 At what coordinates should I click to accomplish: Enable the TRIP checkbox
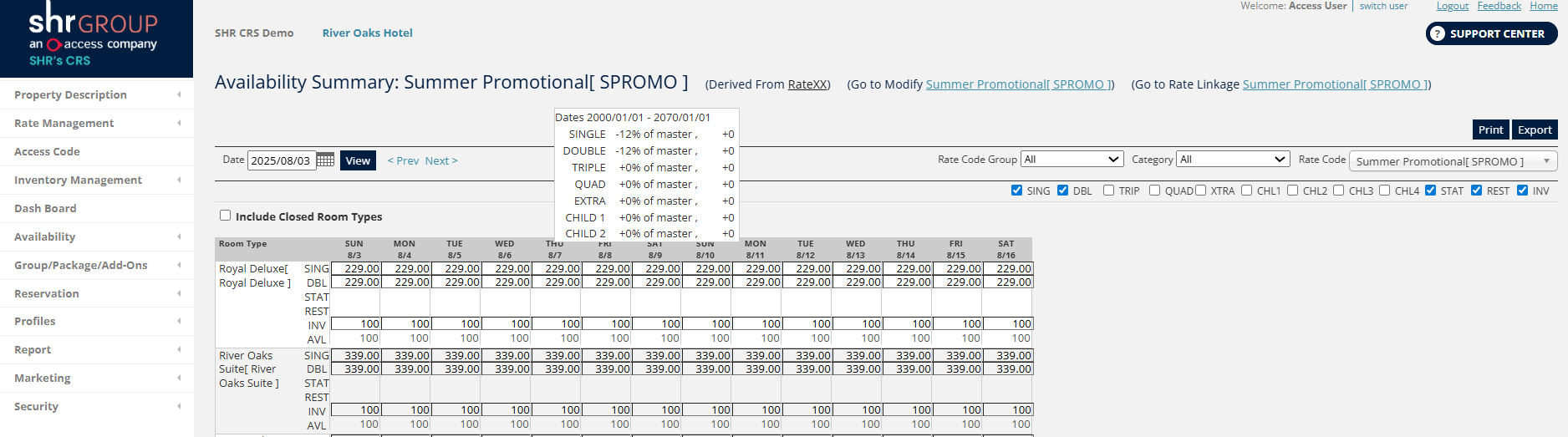pos(1108,191)
